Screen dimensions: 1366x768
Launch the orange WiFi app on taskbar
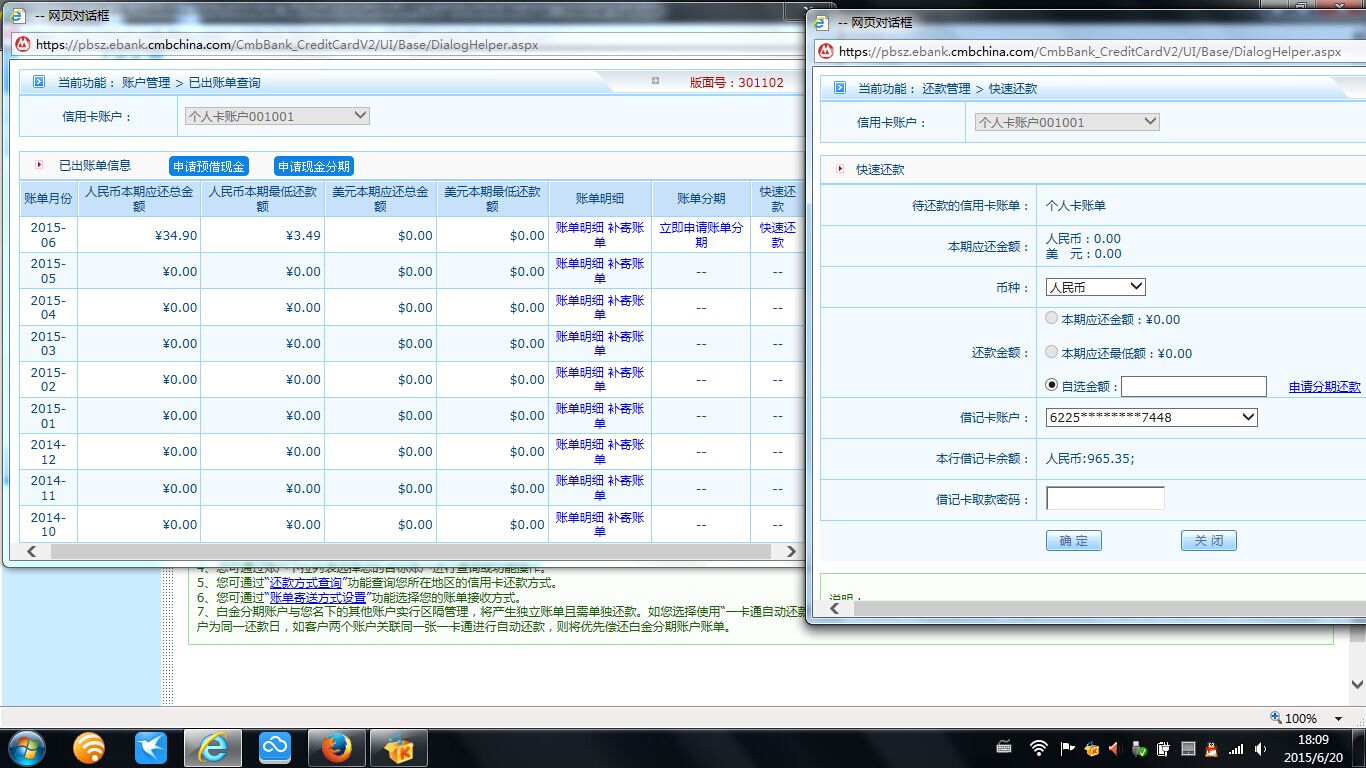click(89, 747)
